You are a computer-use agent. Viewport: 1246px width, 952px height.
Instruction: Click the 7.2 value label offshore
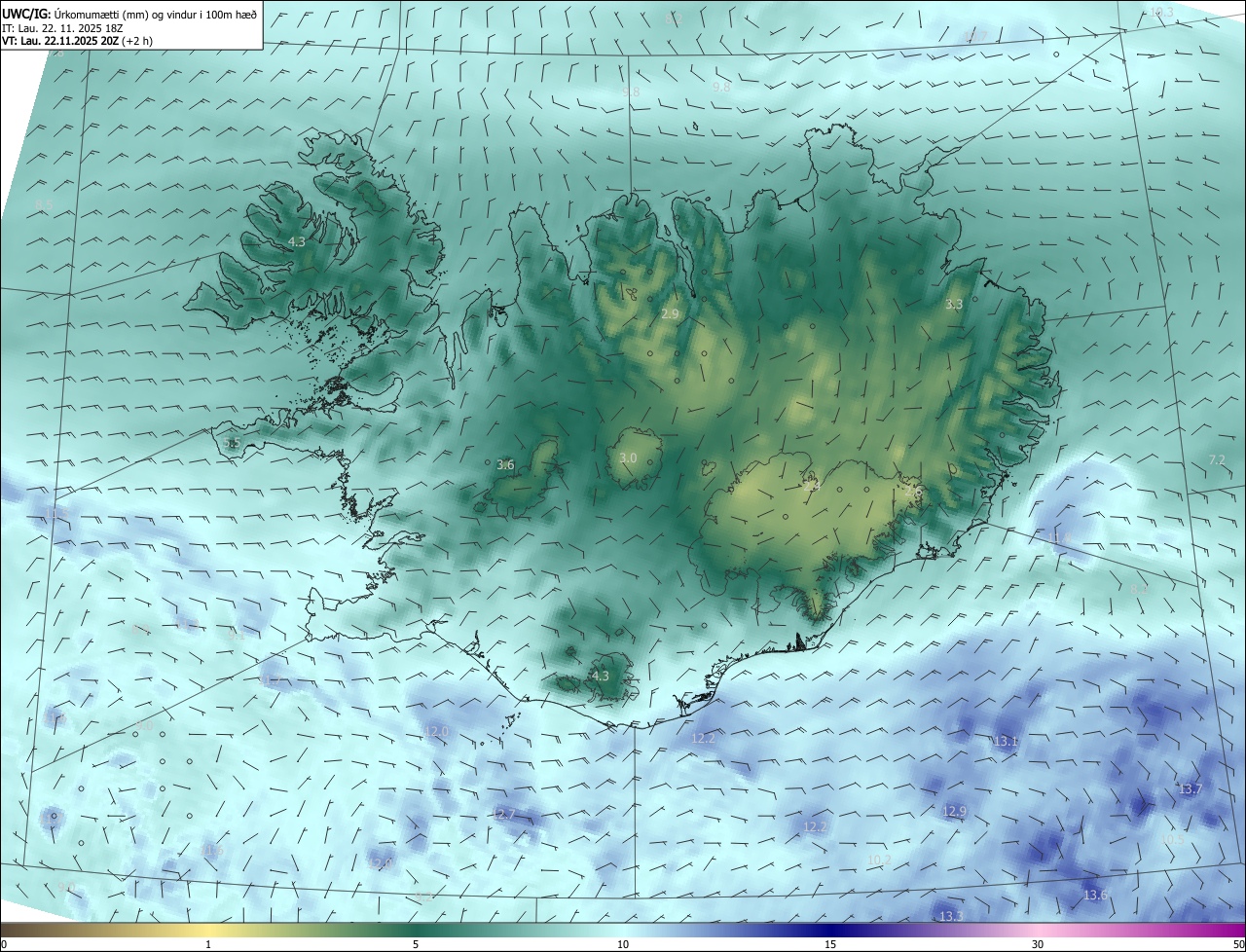(x=1217, y=459)
